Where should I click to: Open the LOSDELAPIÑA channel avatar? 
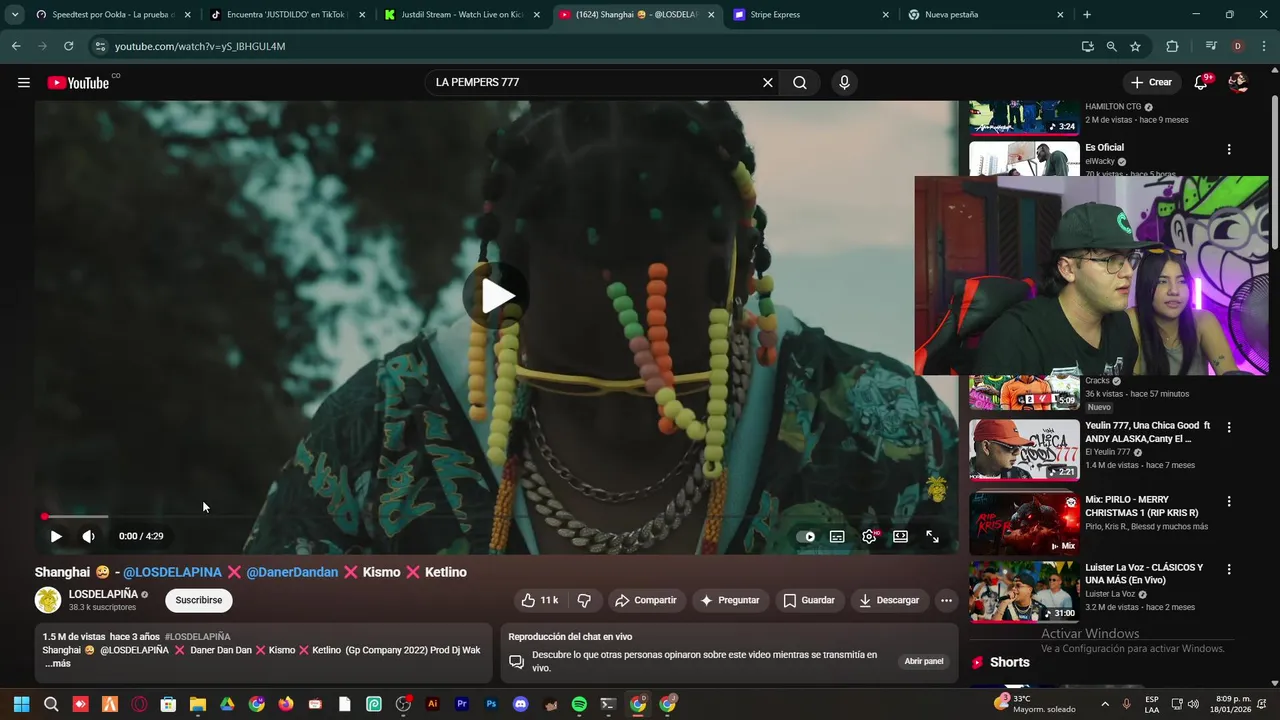[x=48, y=600]
